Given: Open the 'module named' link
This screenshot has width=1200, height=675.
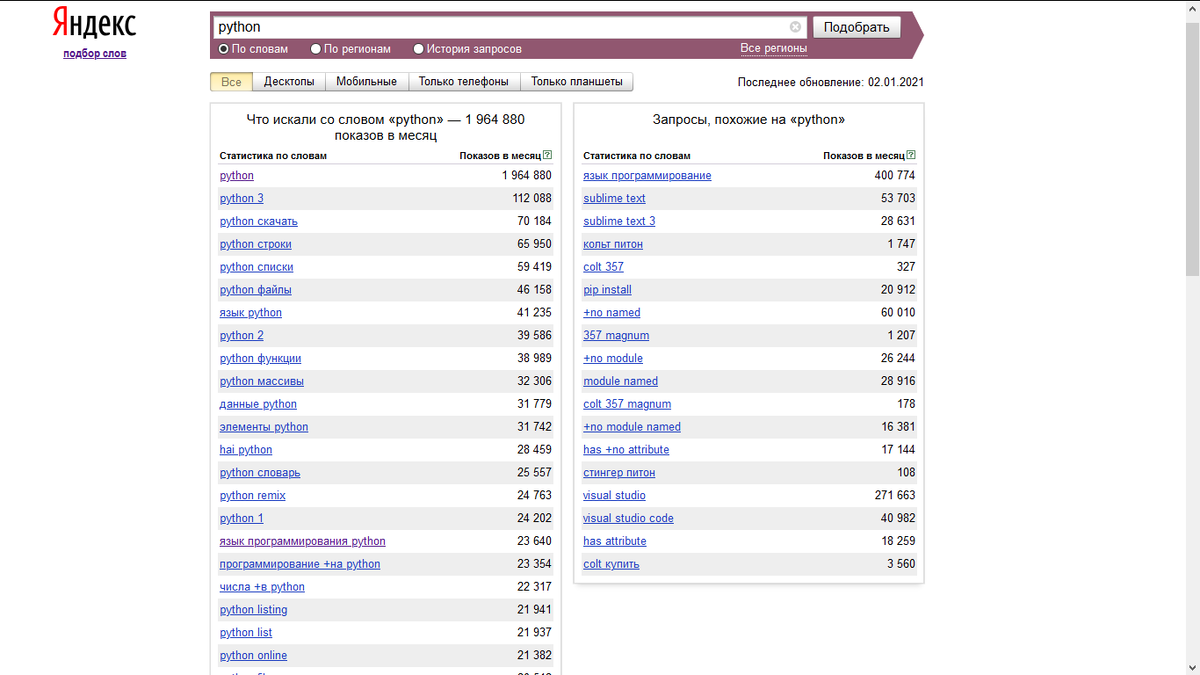Looking at the screenshot, I should click(621, 382).
